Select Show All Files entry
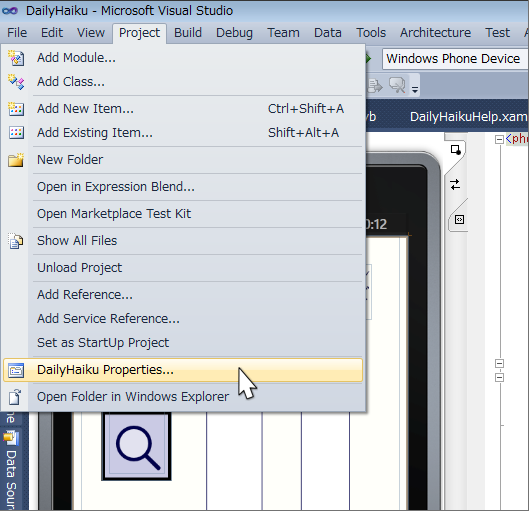Viewport: 529px width, 511px height. [x=183, y=240]
